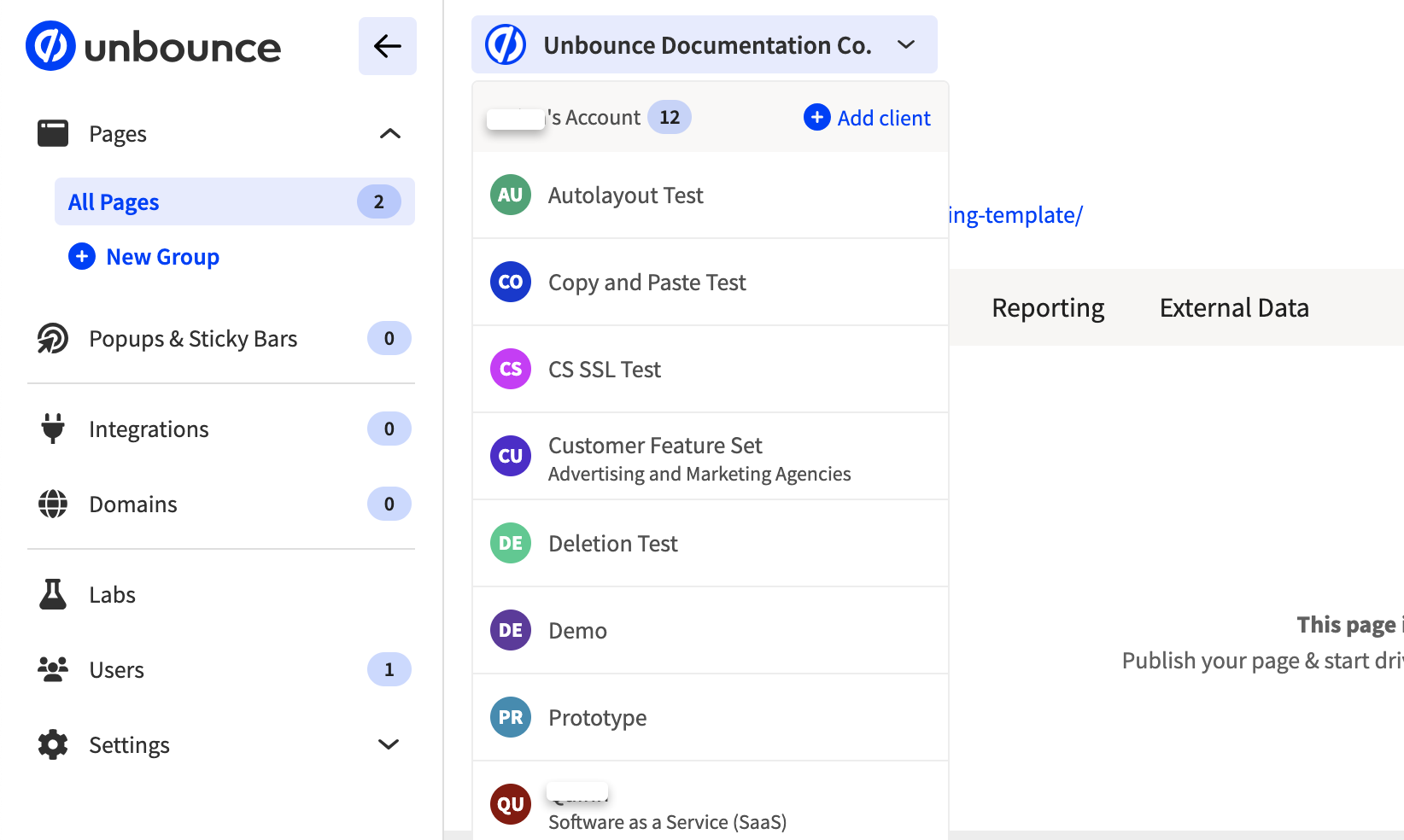
Task: Click the Integrations plug icon
Action: point(53,429)
